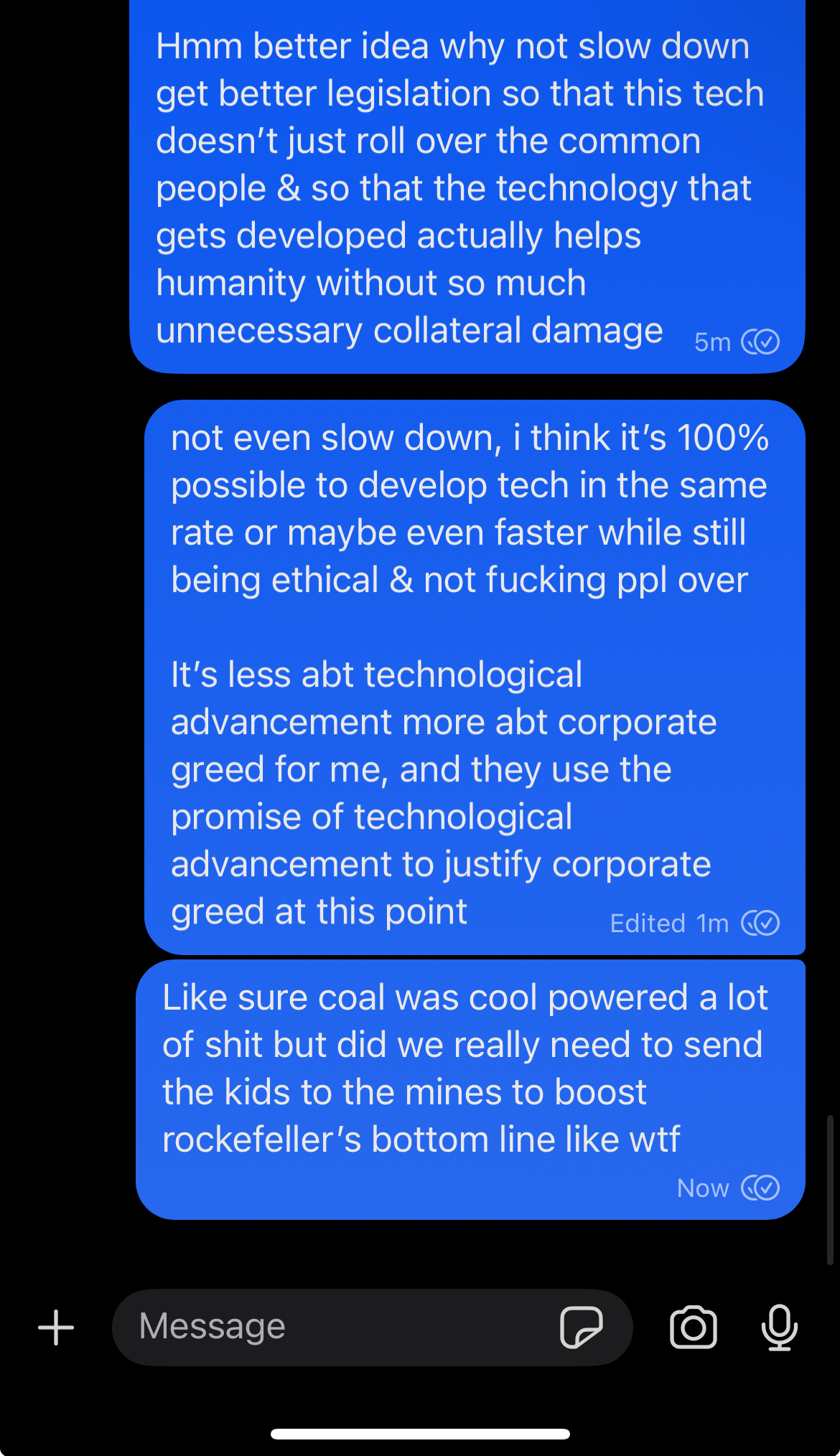Viewport: 840px width, 1456px height.
Task: Tap the "1m" timestamp after Edited
Action: click(x=712, y=924)
